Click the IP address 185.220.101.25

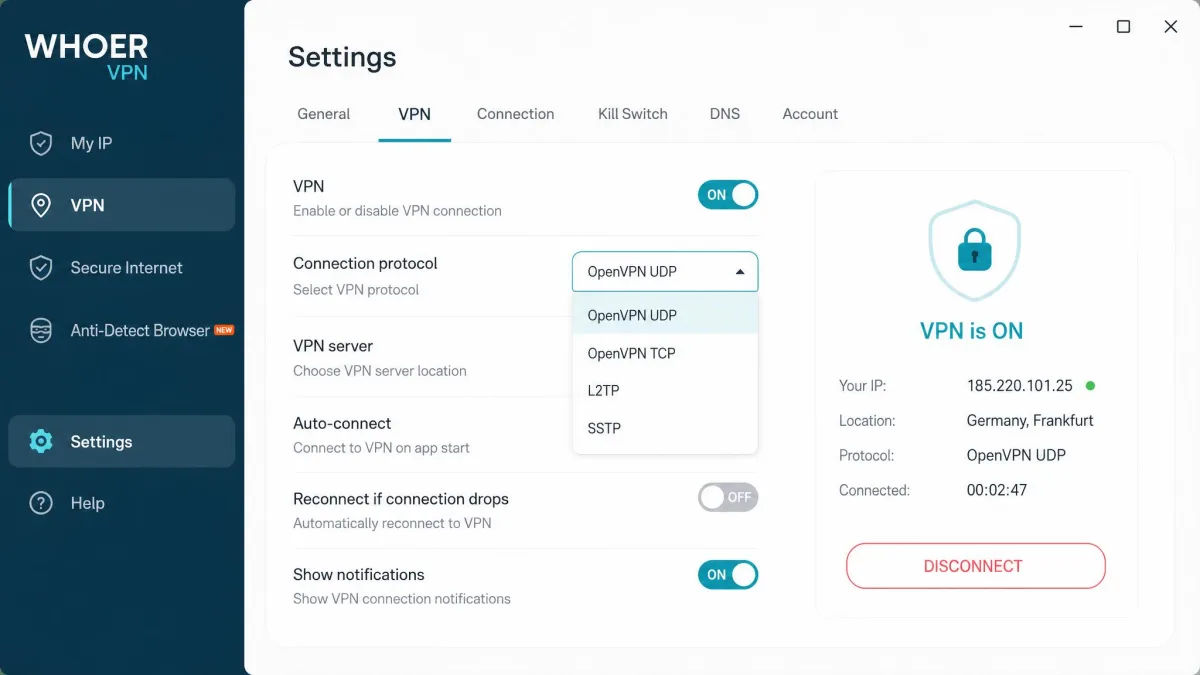pos(1020,385)
